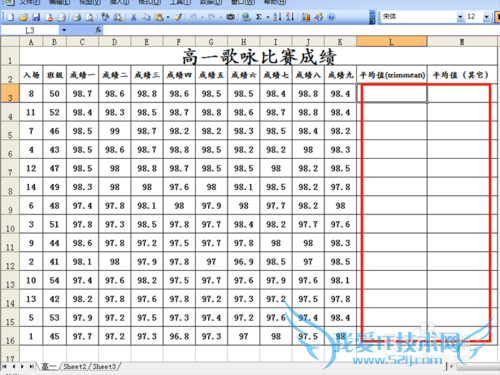Run the Spelling check icon
The height and width of the screenshot is (375, 500).
(105, 17)
